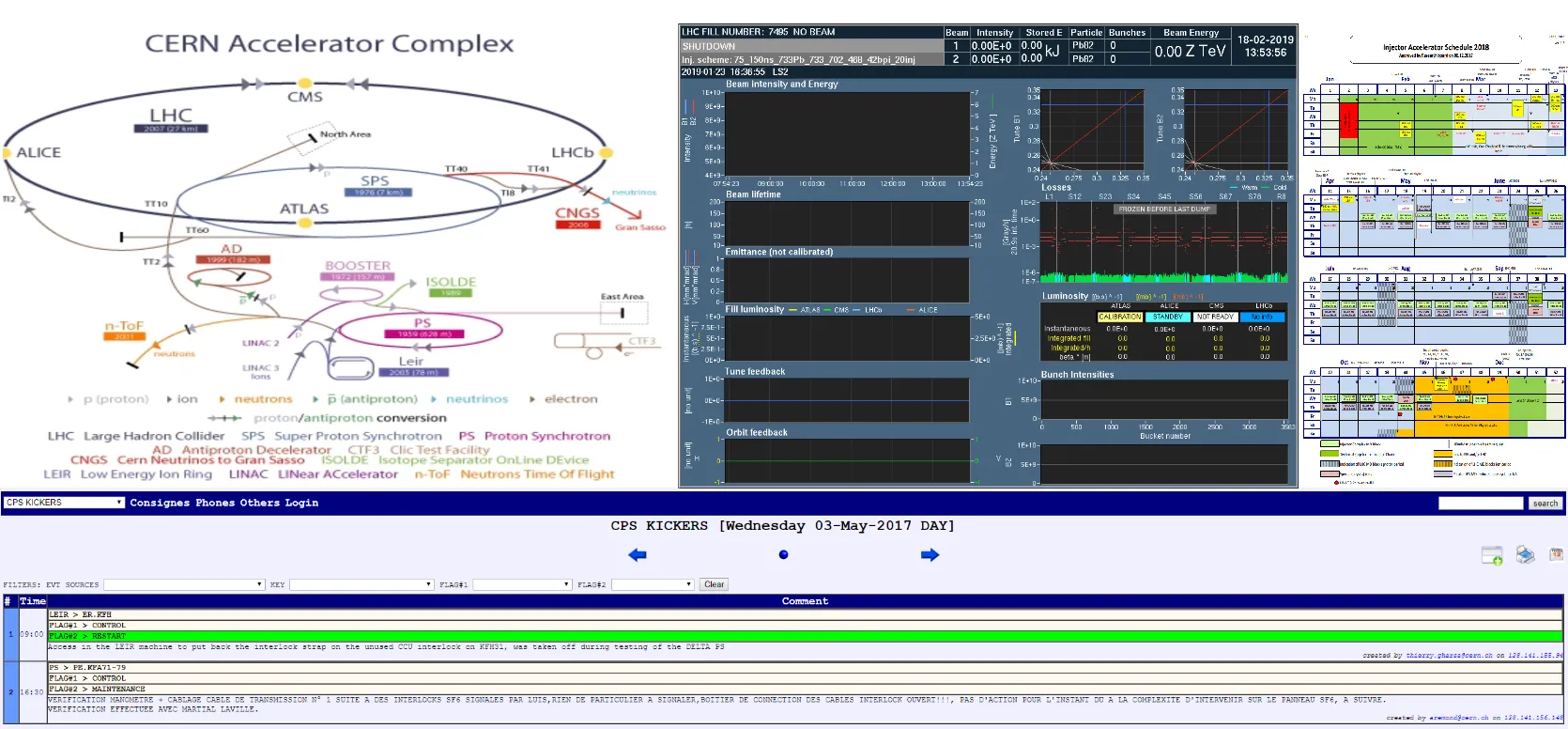Open the Others menu
1568x729 pixels.
click(x=259, y=503)
